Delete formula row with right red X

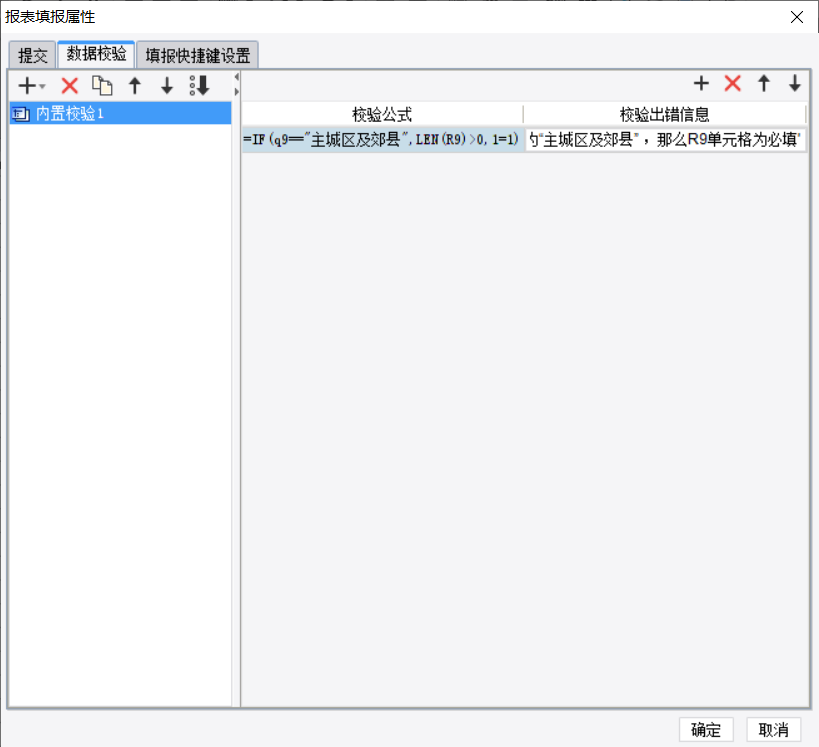(732, 83)
